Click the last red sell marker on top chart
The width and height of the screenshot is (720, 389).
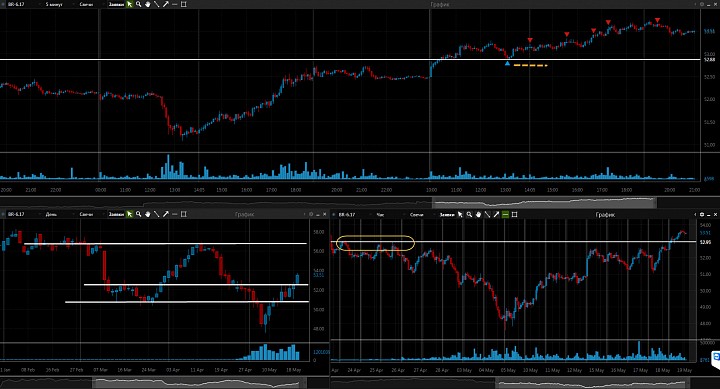pyautogui.click(x=658, y=20)
